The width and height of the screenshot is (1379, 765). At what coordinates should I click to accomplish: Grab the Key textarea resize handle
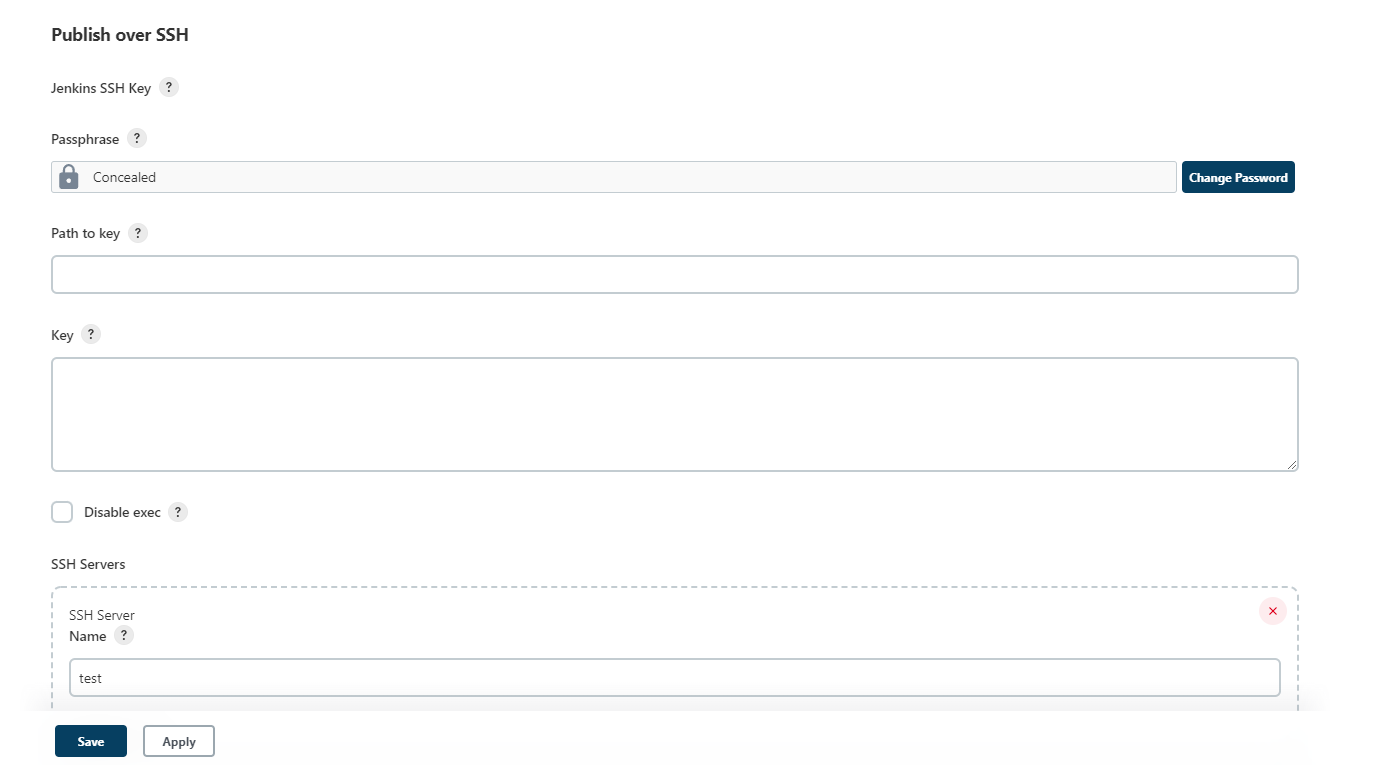(x=1292, y=465)
